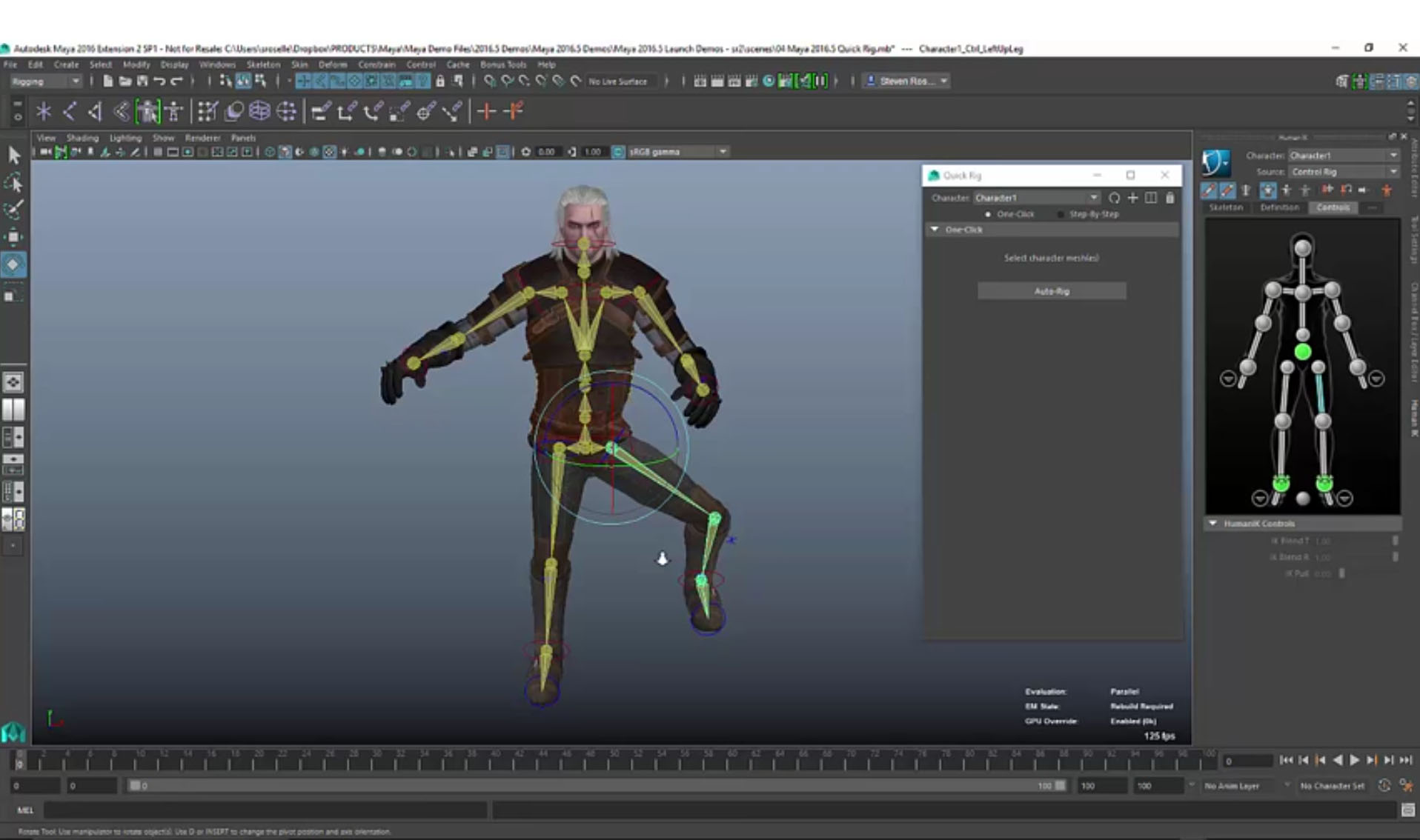Toggle the sRGB gamma color management icon
Image resolution: width=1420 pixels, height=840 pixels.
tap(618, 152)
